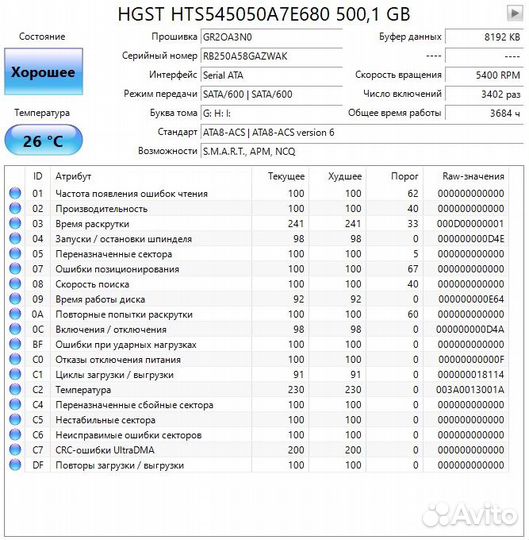
Task: Select status orb for attribute 08 Скорость поиска
Action: (x=15, y=284)
